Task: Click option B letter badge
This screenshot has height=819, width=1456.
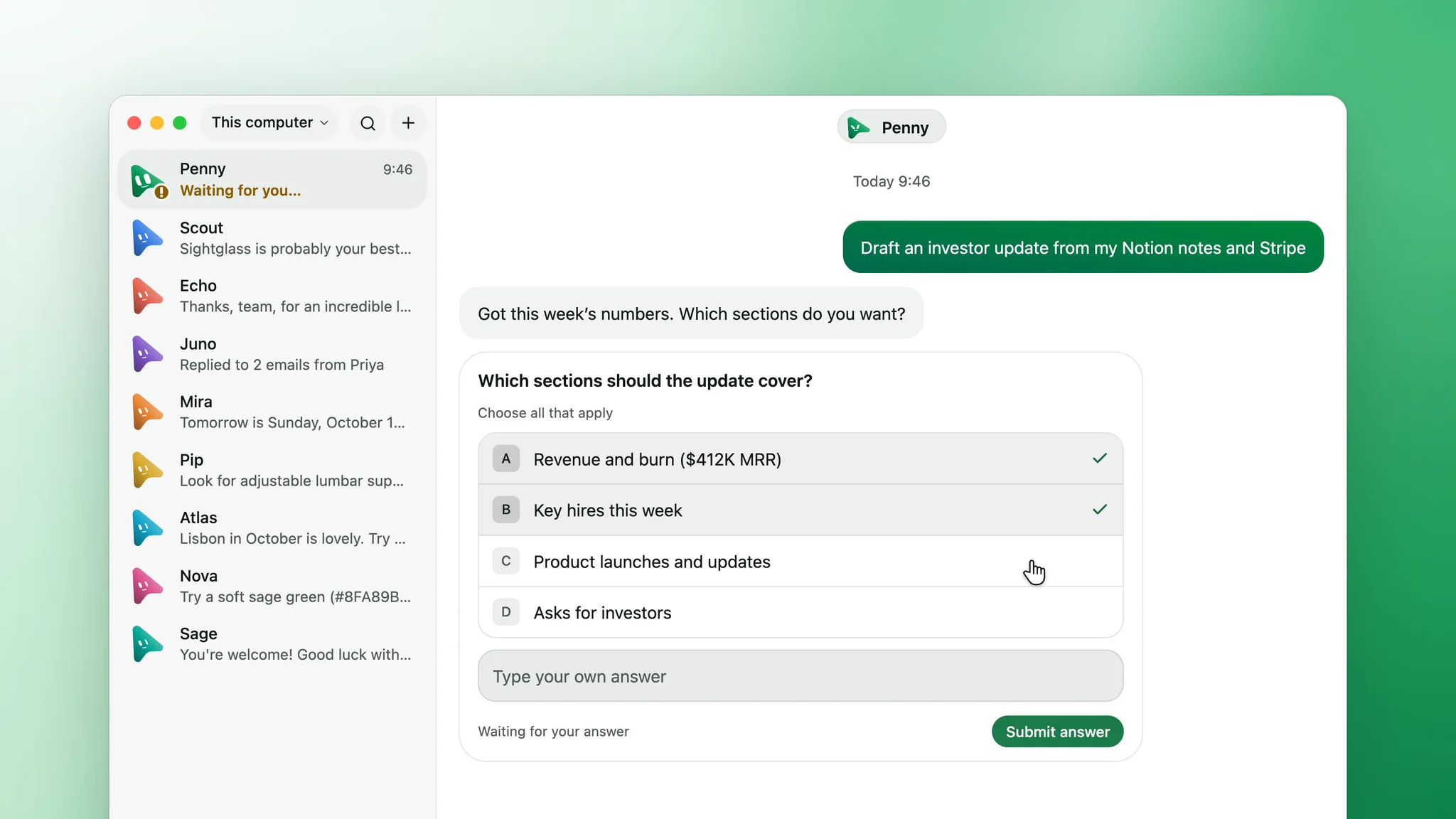Action: pos(506,510)
